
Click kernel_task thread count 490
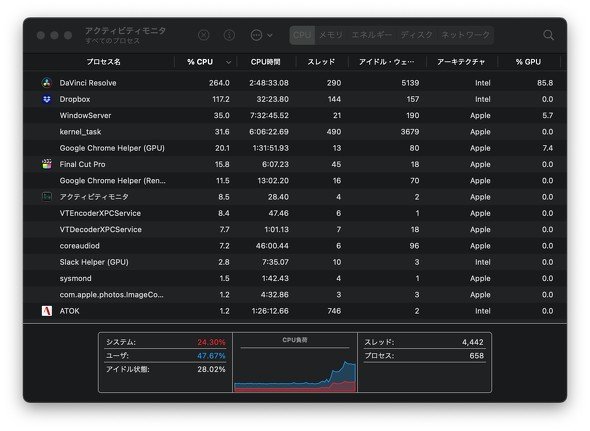click(334, 132)
